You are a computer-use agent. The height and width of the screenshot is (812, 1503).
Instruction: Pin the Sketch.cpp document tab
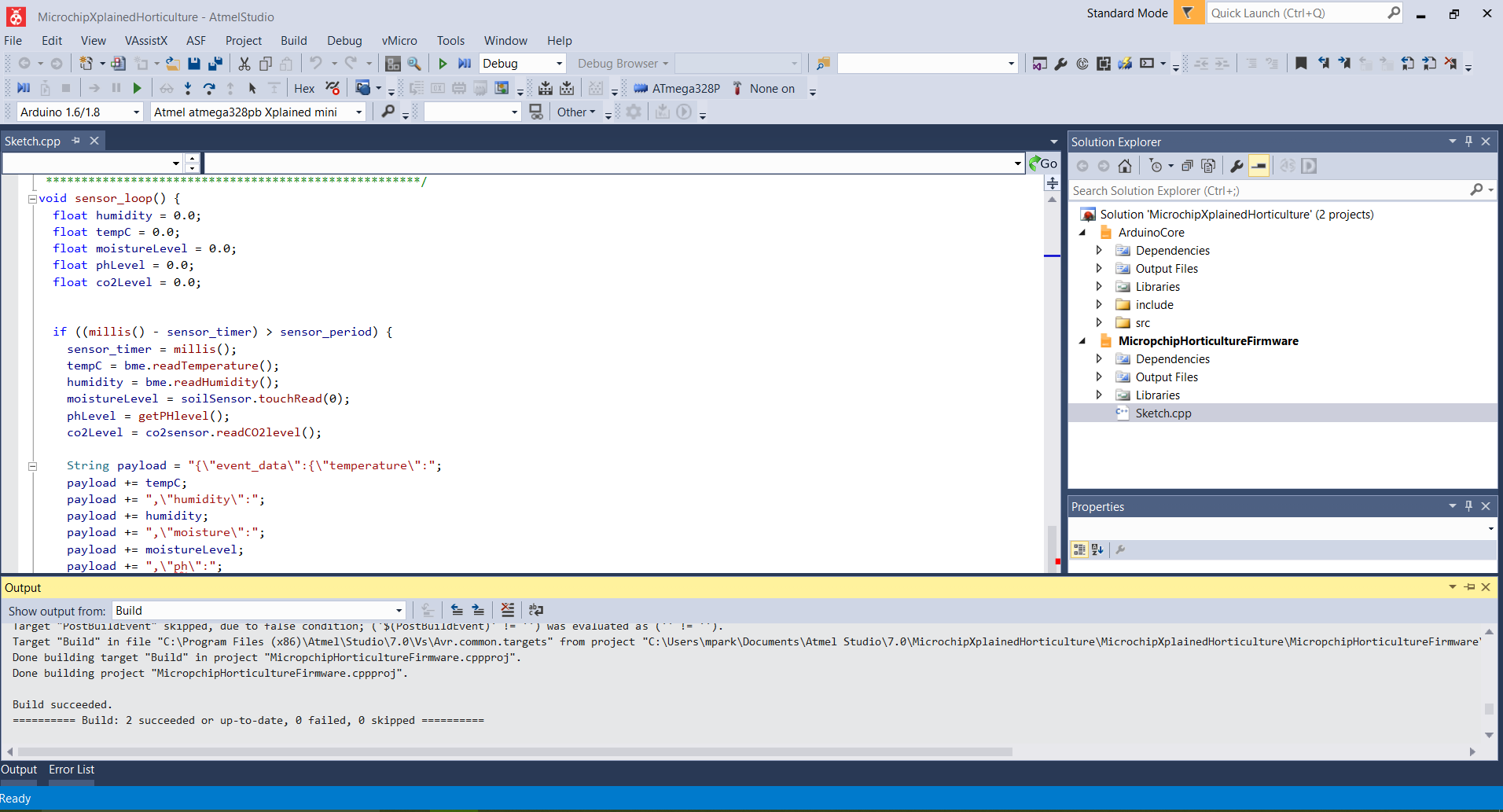pyautogui.click(x=75, y=141)
